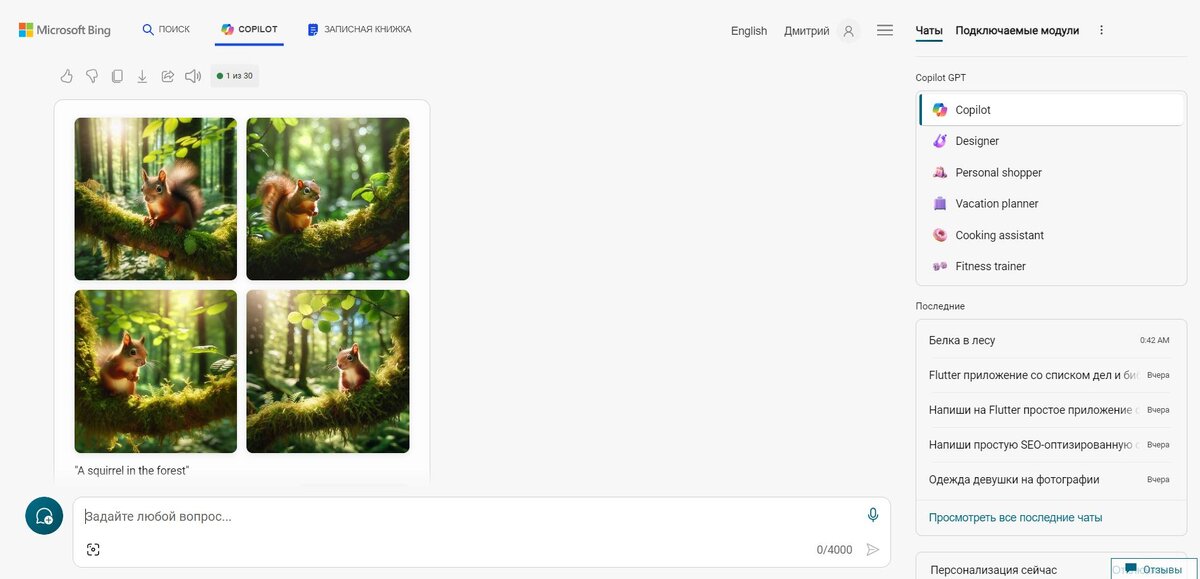Start a new topic with the round button
1200x579 pixels.
point(44,516)
